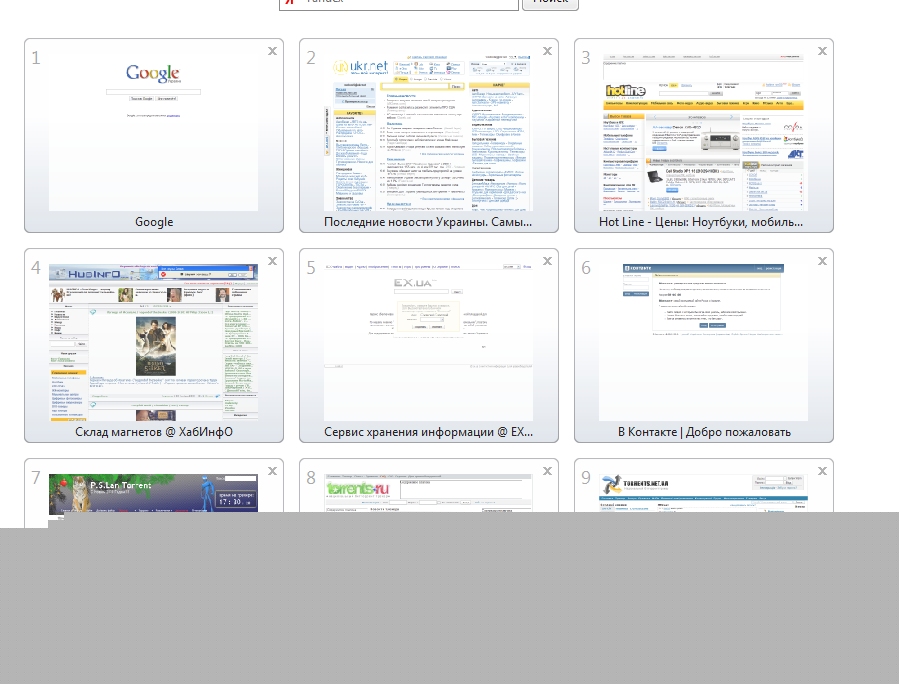Screen dimensions: 899x684
Task: Remove the В Контакте speed dial entry
Action: [x=822, y=261]
